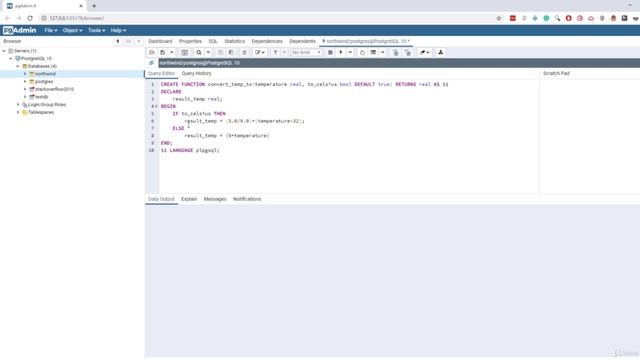The height and width of the screenshot is (360, 640).
Task: Click the View Data grid icon in Browser header
Action: (x=128, y=41)
